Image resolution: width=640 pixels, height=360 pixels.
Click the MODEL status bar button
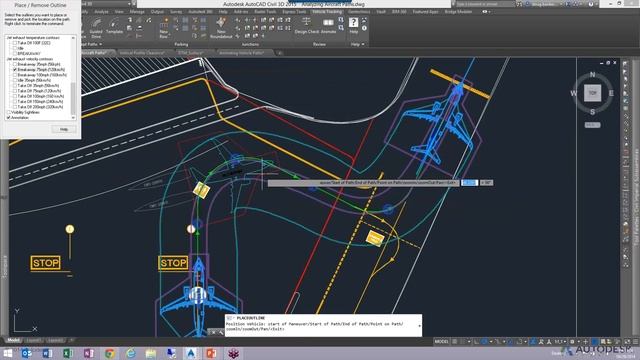pos(441,341)
